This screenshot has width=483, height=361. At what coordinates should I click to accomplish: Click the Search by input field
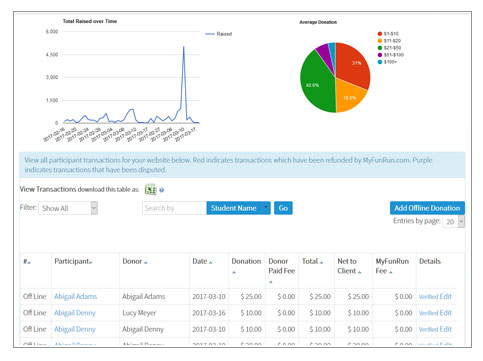(174, 208)
